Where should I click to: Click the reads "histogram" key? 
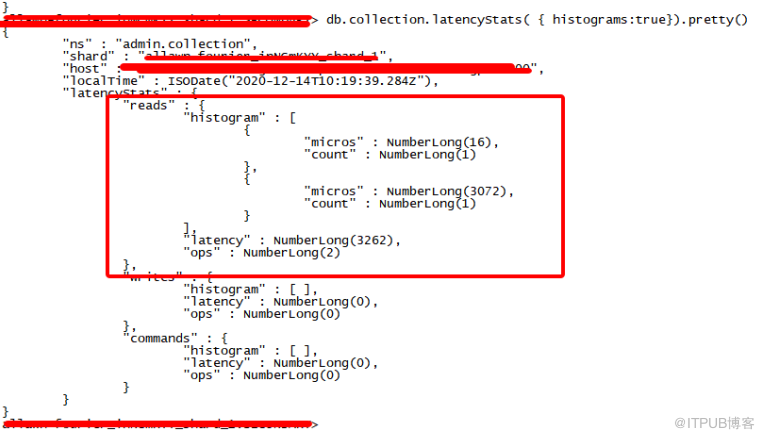click(x=225, y=118)
